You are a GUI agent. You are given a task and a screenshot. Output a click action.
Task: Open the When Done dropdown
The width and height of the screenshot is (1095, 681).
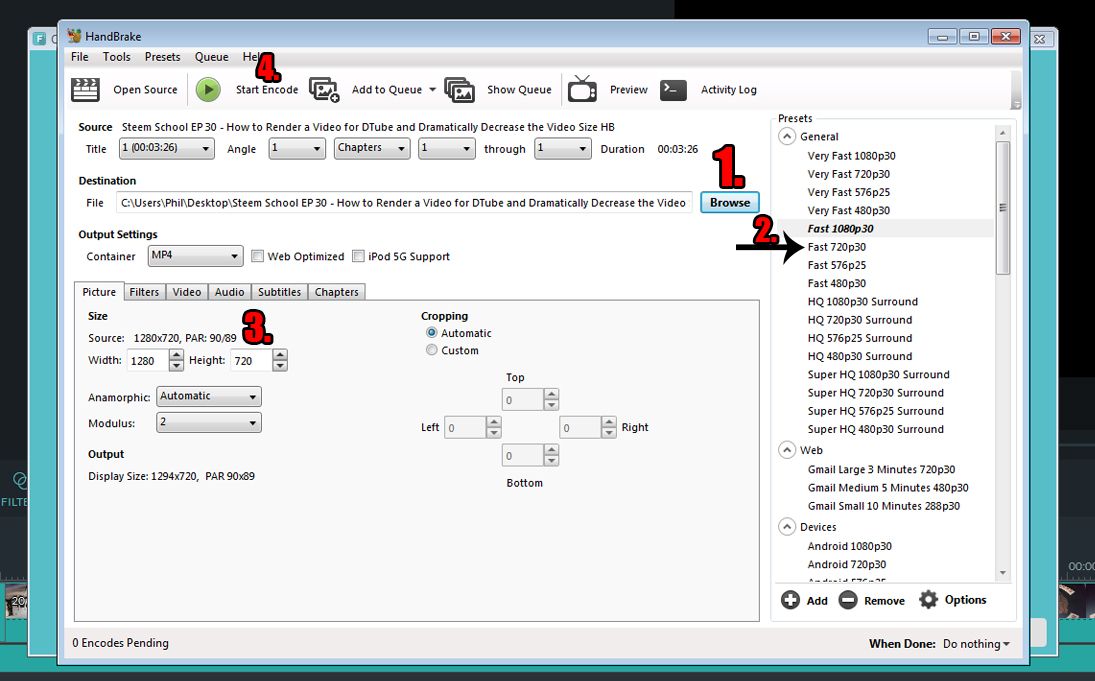click(976, 644)
